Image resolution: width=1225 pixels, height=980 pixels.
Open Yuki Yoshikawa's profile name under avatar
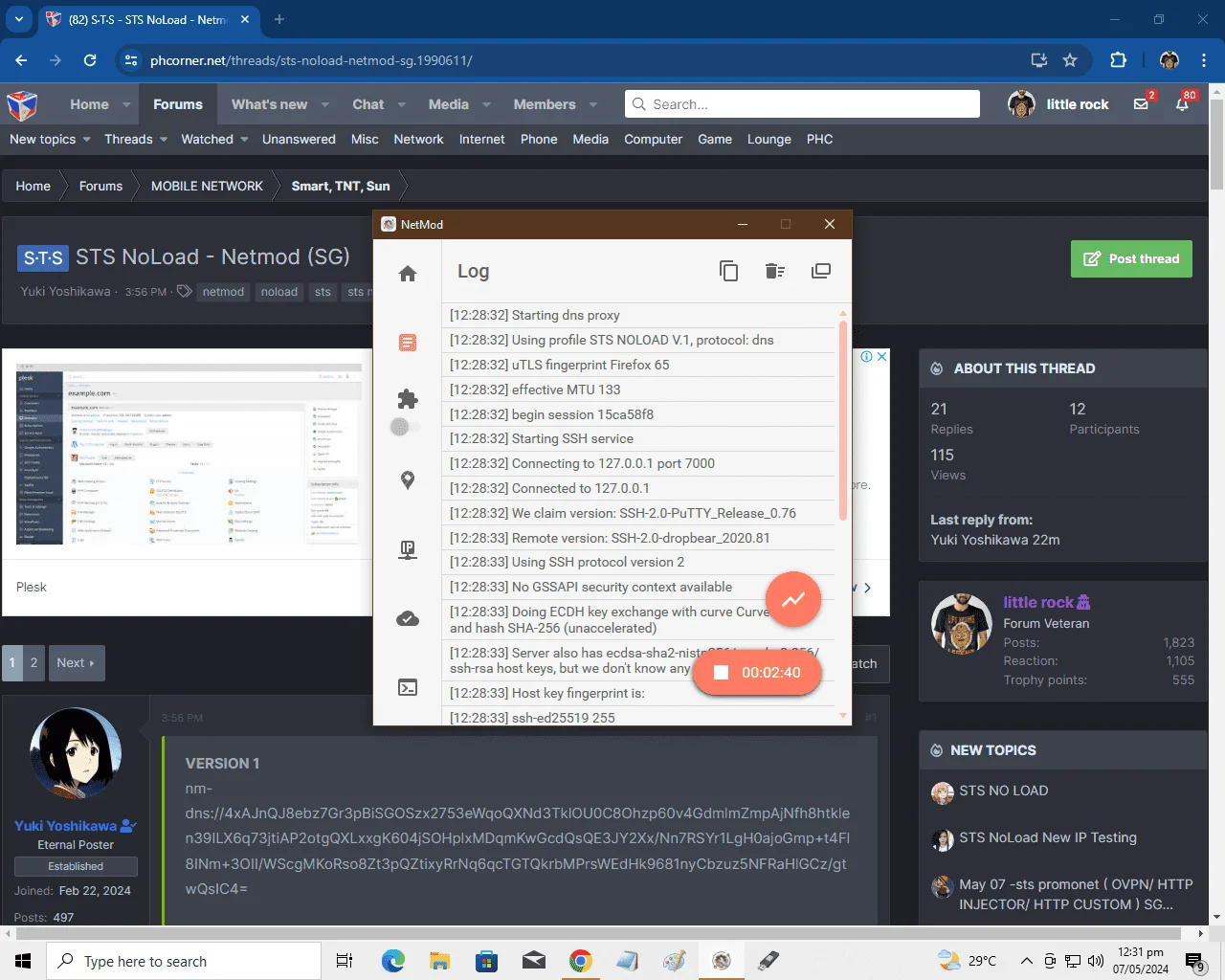coord(66,826)
